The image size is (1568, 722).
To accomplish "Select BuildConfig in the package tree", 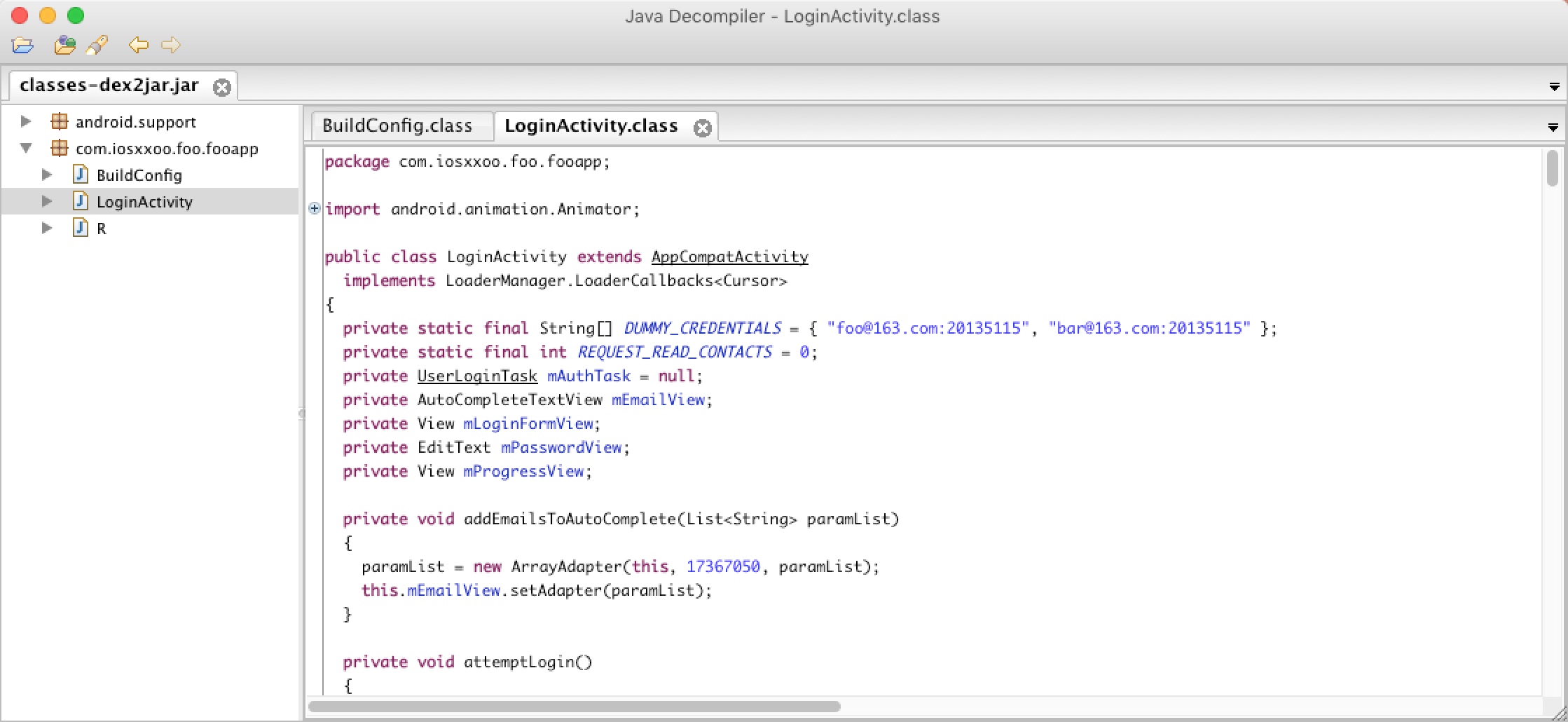I will tap(139, 175).
